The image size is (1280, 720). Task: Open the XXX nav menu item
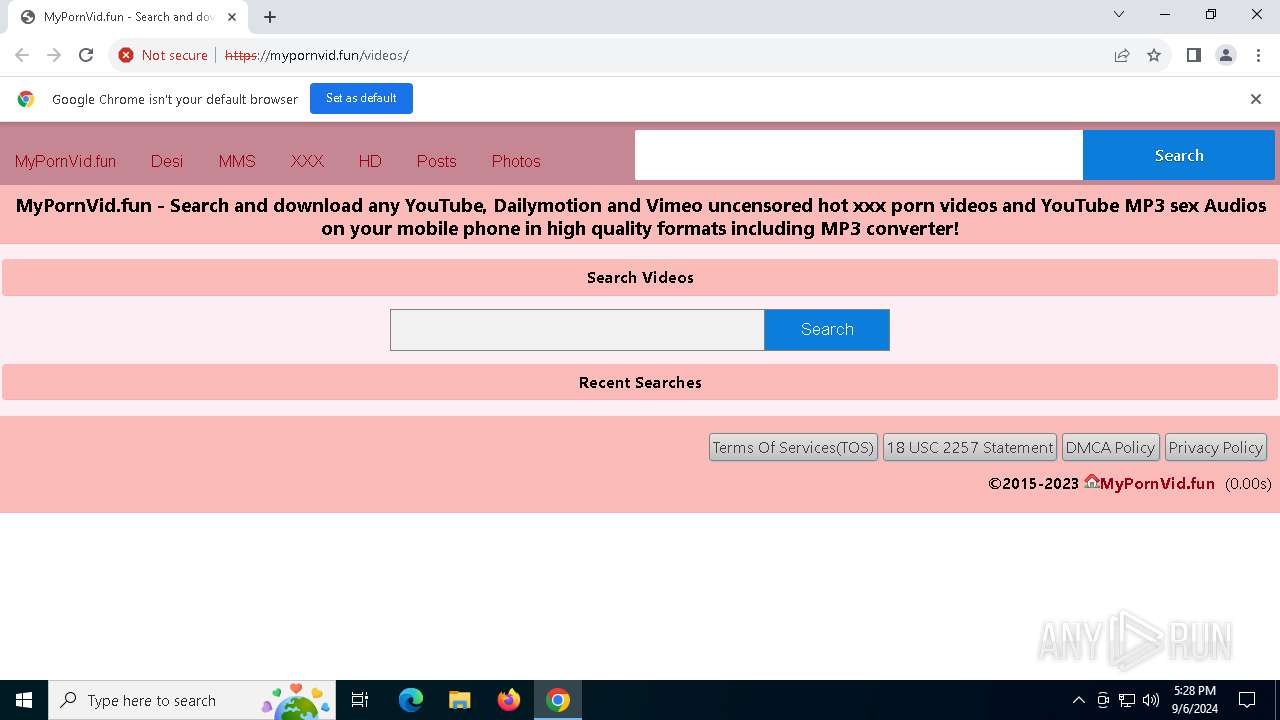pyautogui.click(x=307, y=161)
